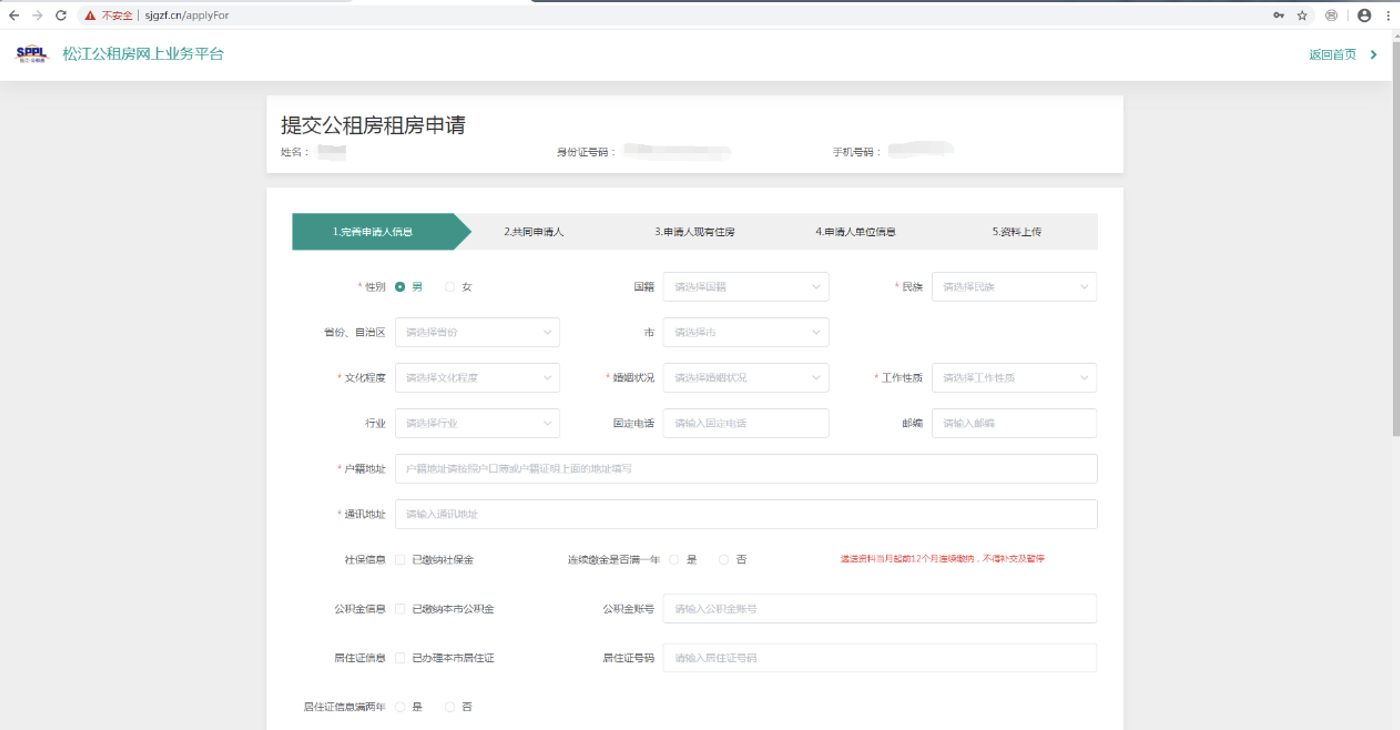The image size is (1400, 730).
Task: Switch to step 5.资料上传 tab
Action: 1017,232
